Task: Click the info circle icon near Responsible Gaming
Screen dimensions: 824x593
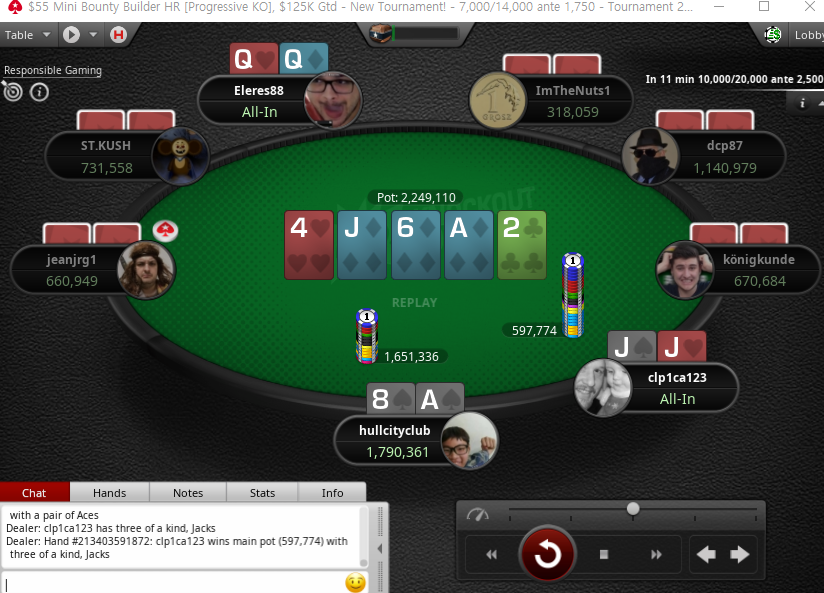Action: (39, 93)
